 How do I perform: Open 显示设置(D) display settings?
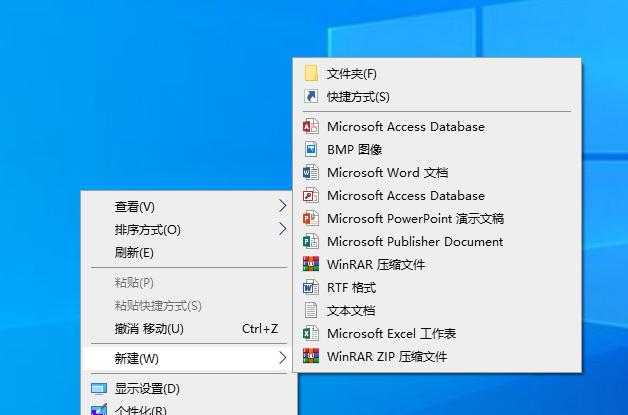coord(186,389)
